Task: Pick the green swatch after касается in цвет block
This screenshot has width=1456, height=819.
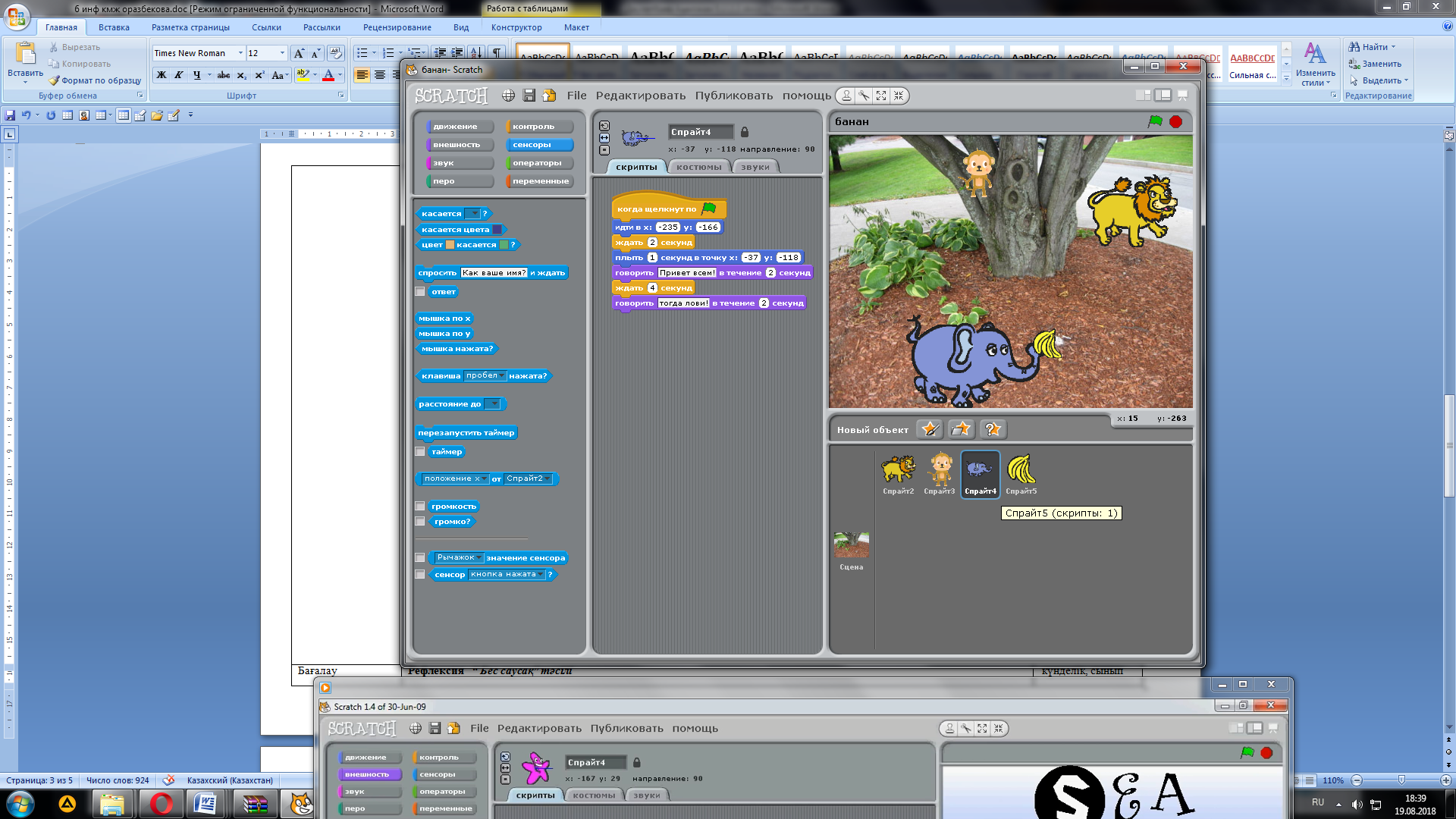Action: [504, 245]
